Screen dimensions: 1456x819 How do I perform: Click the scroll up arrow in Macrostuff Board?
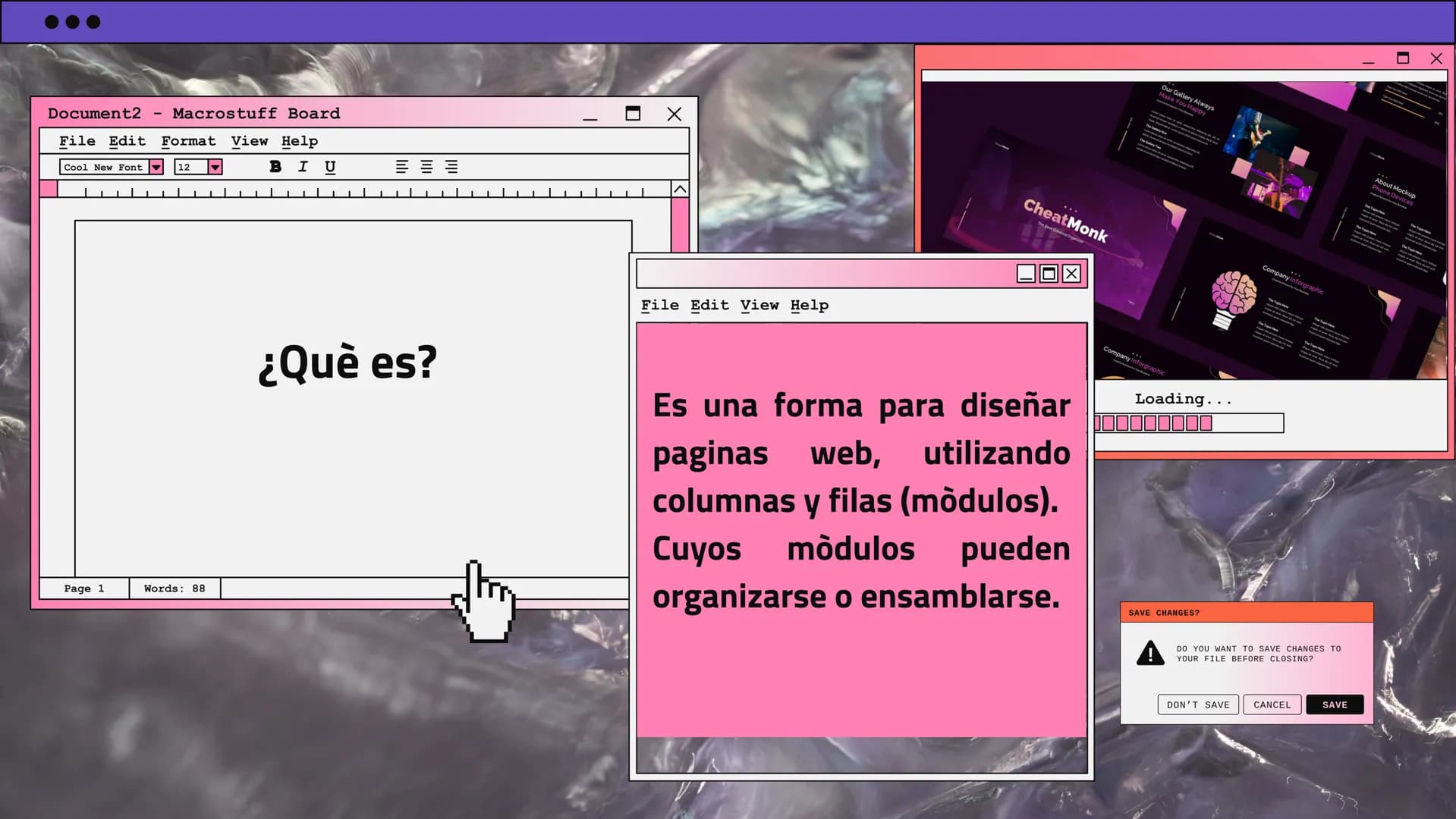681,189
